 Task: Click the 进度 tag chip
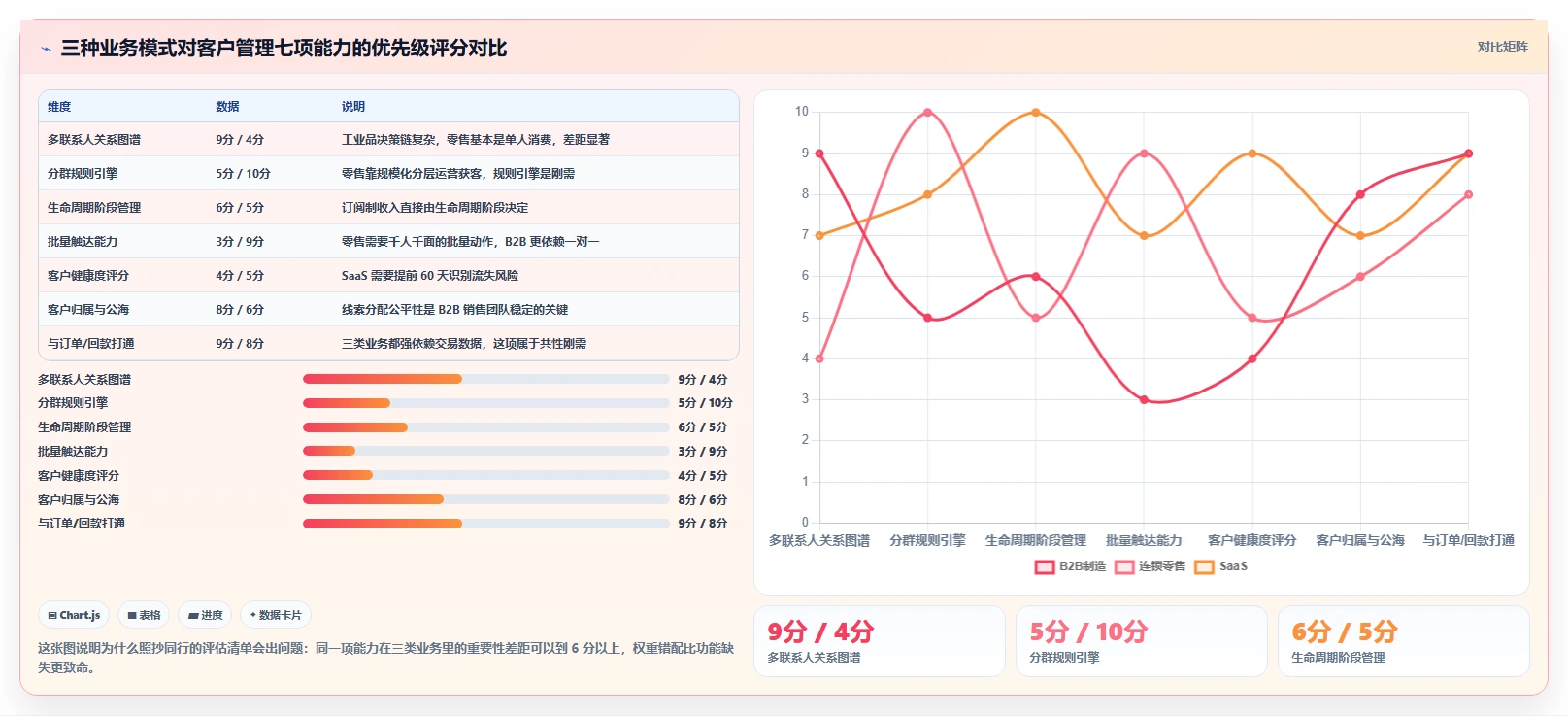(205, 615)
